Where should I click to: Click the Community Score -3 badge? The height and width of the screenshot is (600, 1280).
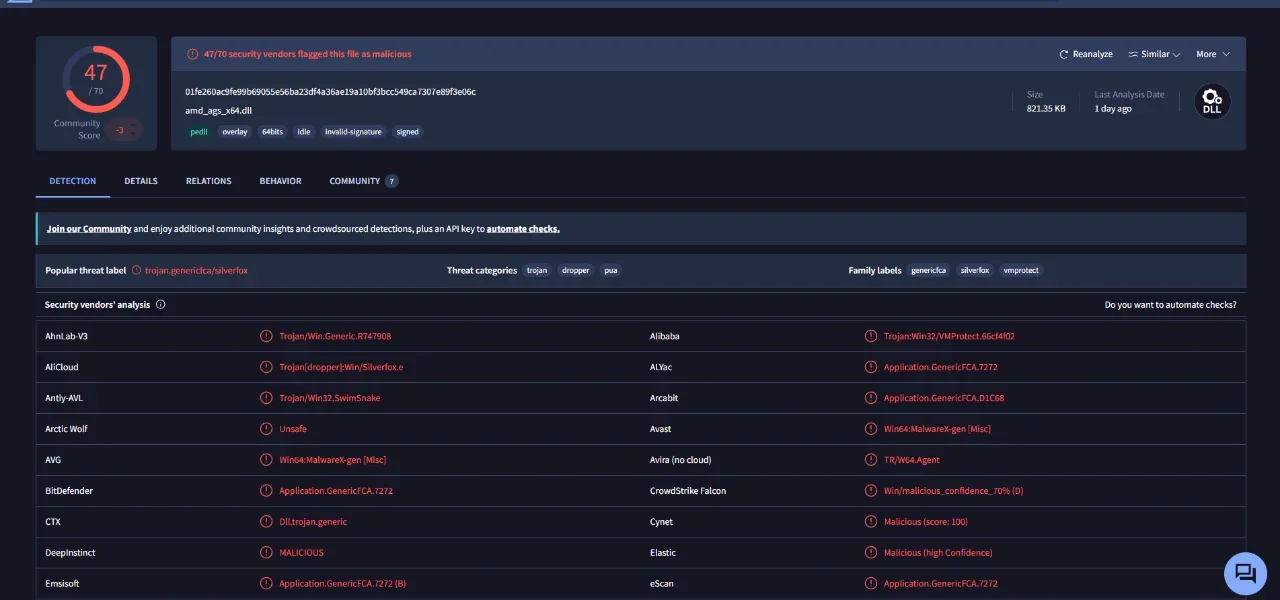coord(124,130)
